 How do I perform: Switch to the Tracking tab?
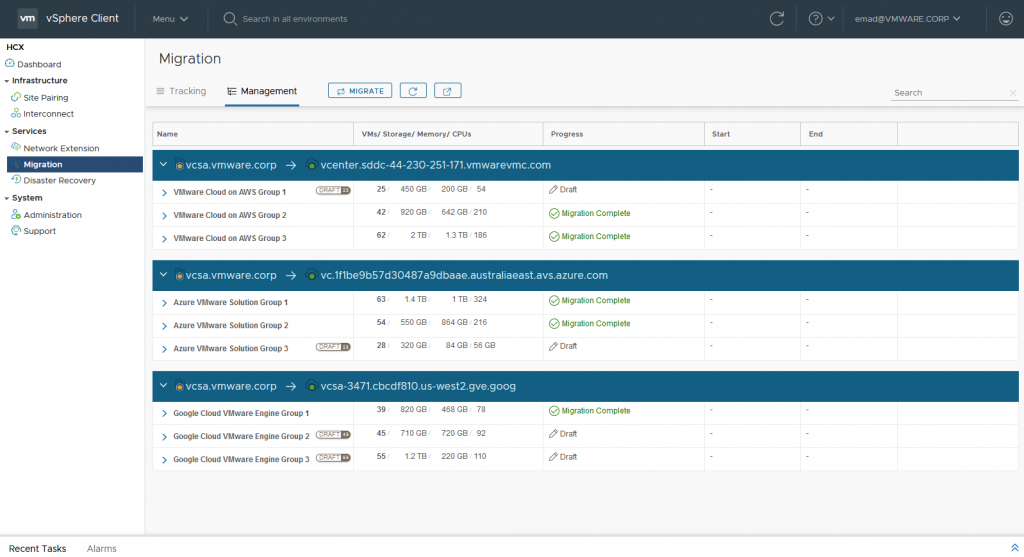tap(181, 91)
